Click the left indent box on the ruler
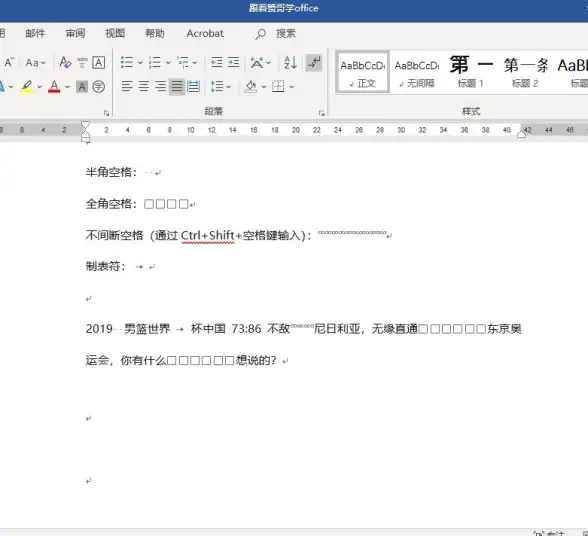This screenshot has height=536, width=588. (86, 141)
